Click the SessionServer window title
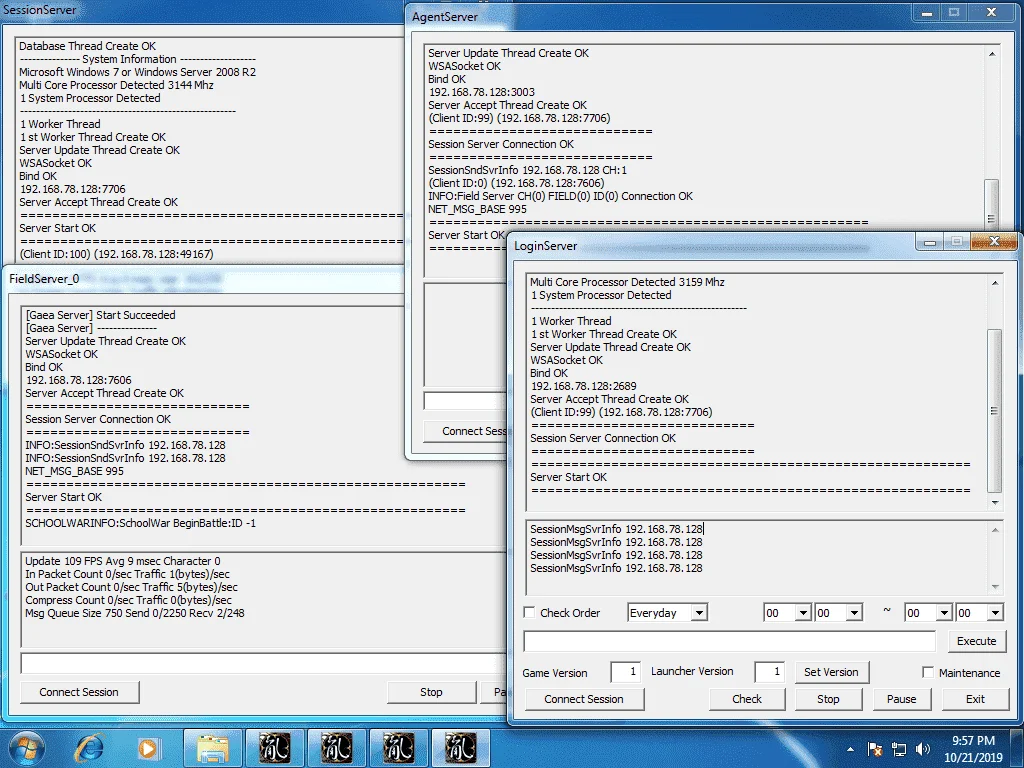Image resolution: width=1024 pixels, height=768 pixels. [40, 10]
